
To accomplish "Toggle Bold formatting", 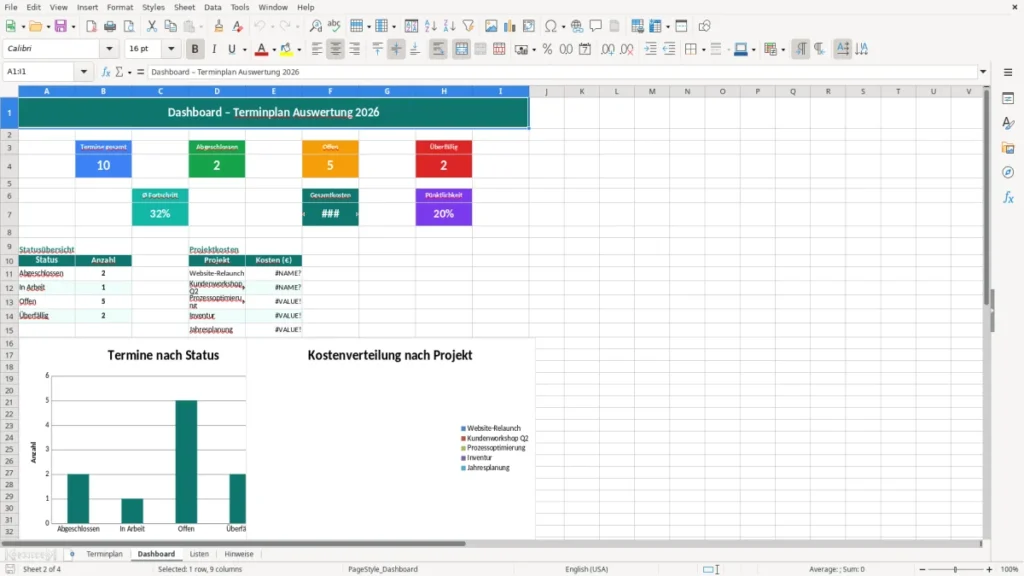I will coord(195,49).
